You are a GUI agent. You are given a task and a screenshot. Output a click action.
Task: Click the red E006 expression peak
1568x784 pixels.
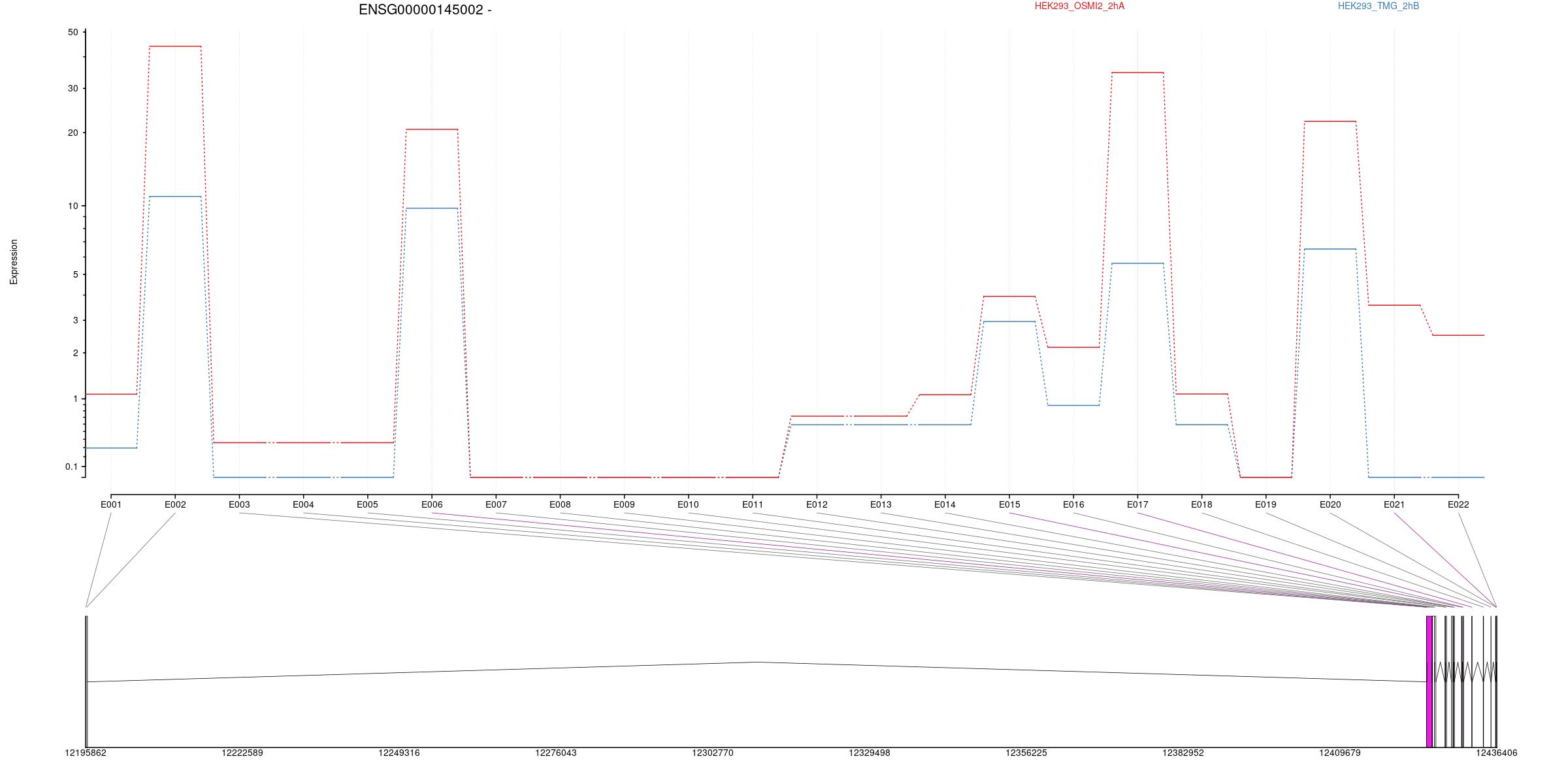pos(432,129)
